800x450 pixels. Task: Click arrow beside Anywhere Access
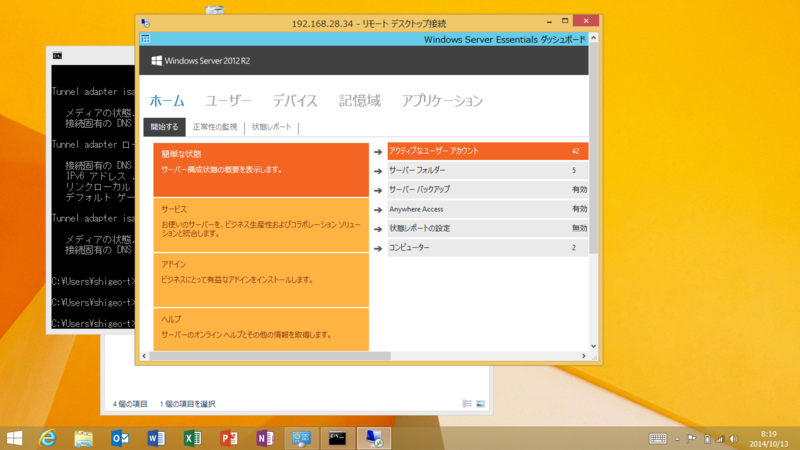tap(378, 210)
